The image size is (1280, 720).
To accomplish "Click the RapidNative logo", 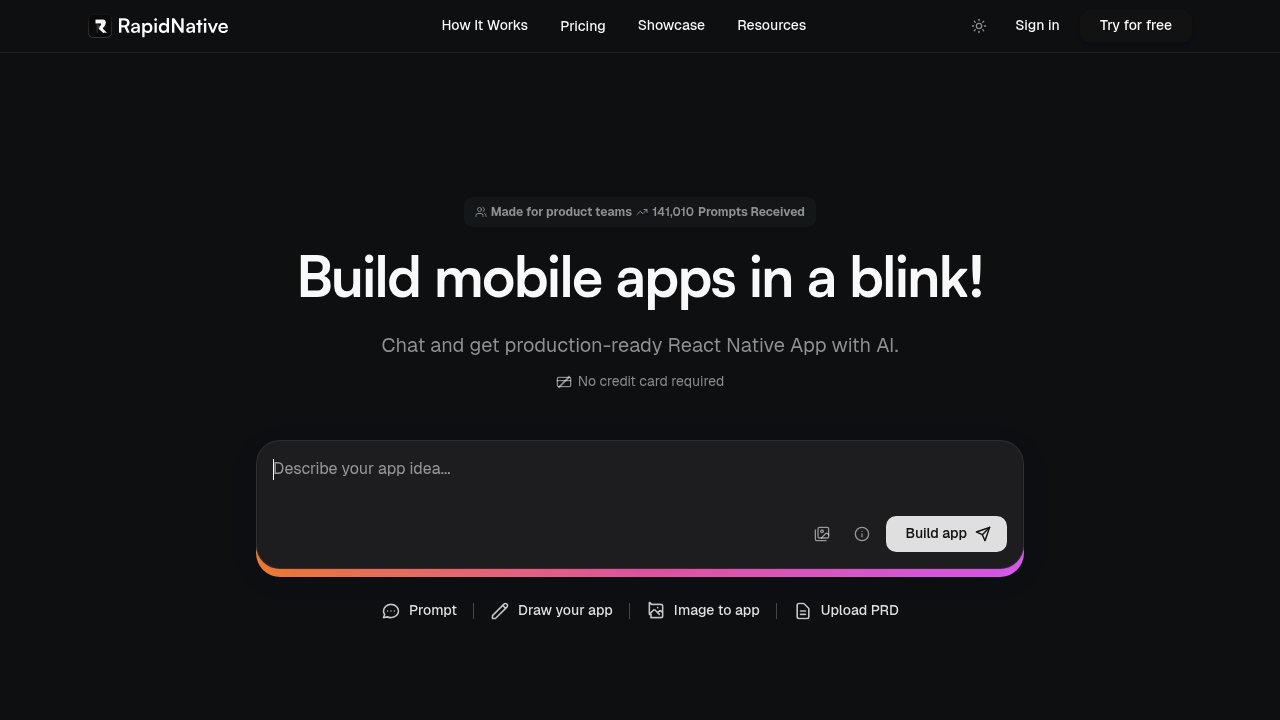I will point(158,26).
